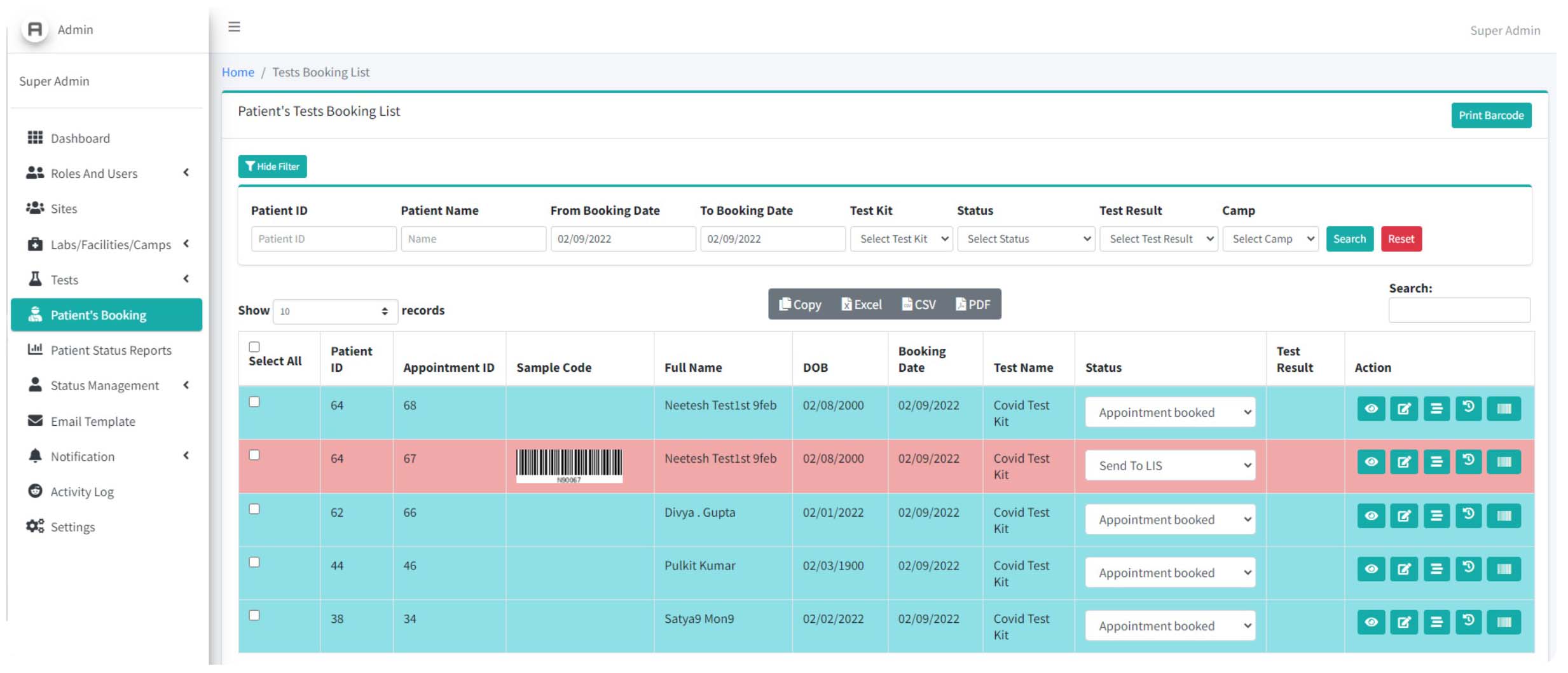Open list details for Satya9 Mon9
The width and height of the screenshot is (1568, 673).
(x=1436, y=622)
